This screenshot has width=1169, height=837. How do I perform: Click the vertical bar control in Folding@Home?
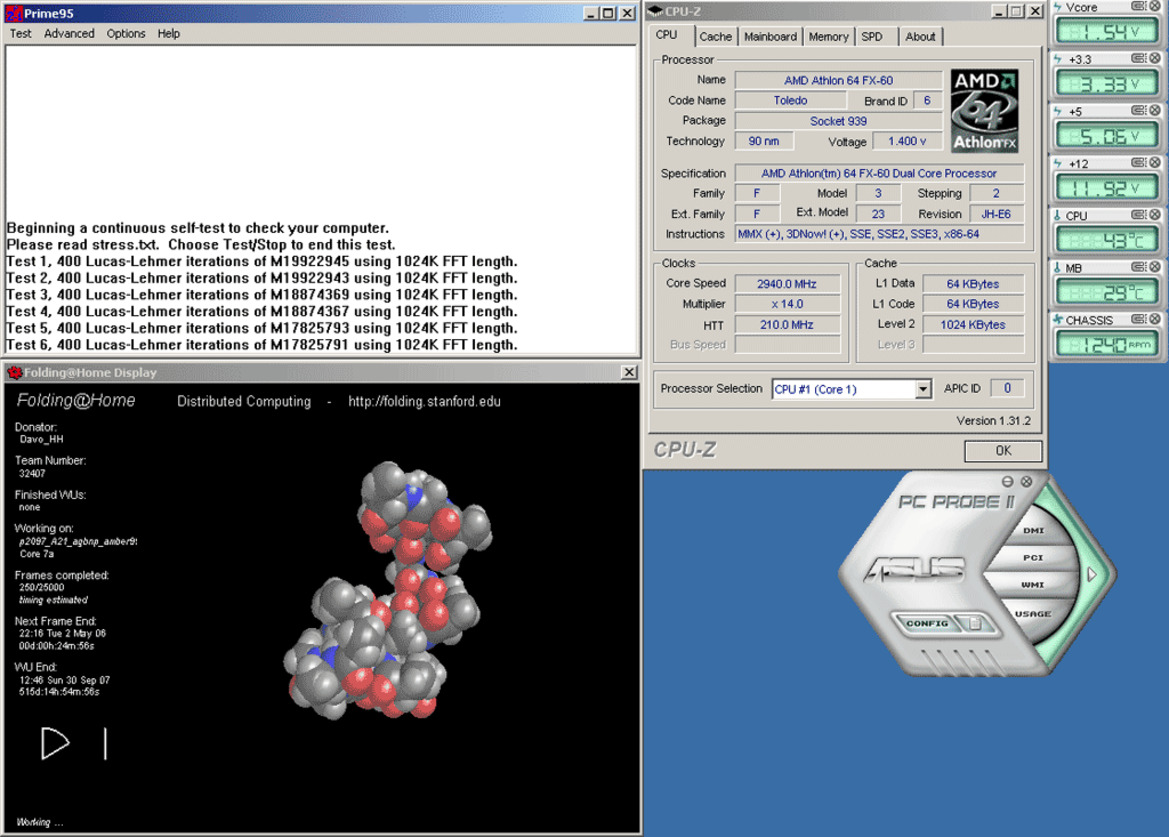pos(105,744)
